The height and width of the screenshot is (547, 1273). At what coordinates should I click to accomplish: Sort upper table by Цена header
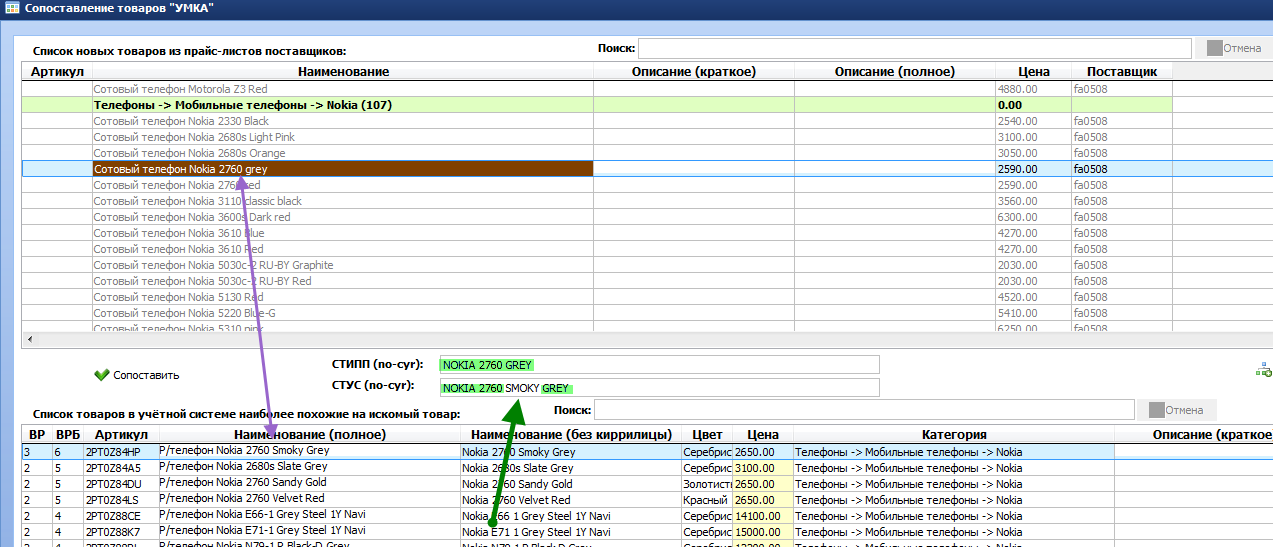pos(1034,72)
